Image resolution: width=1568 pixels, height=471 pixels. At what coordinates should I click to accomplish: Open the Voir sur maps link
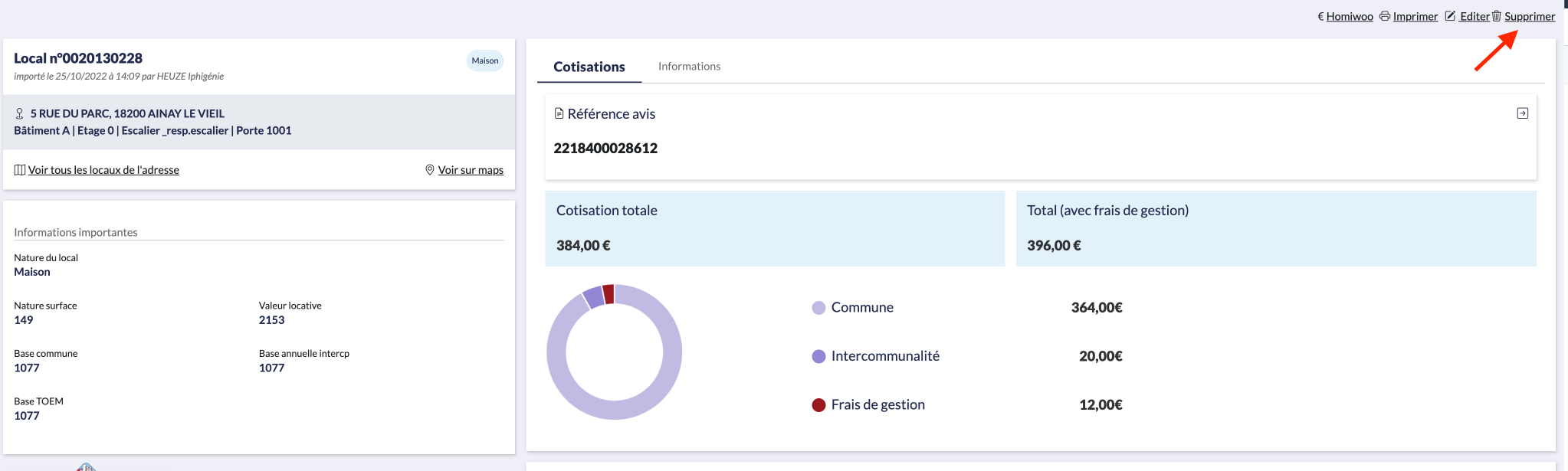pyautogui.click(x=471, y=170)
